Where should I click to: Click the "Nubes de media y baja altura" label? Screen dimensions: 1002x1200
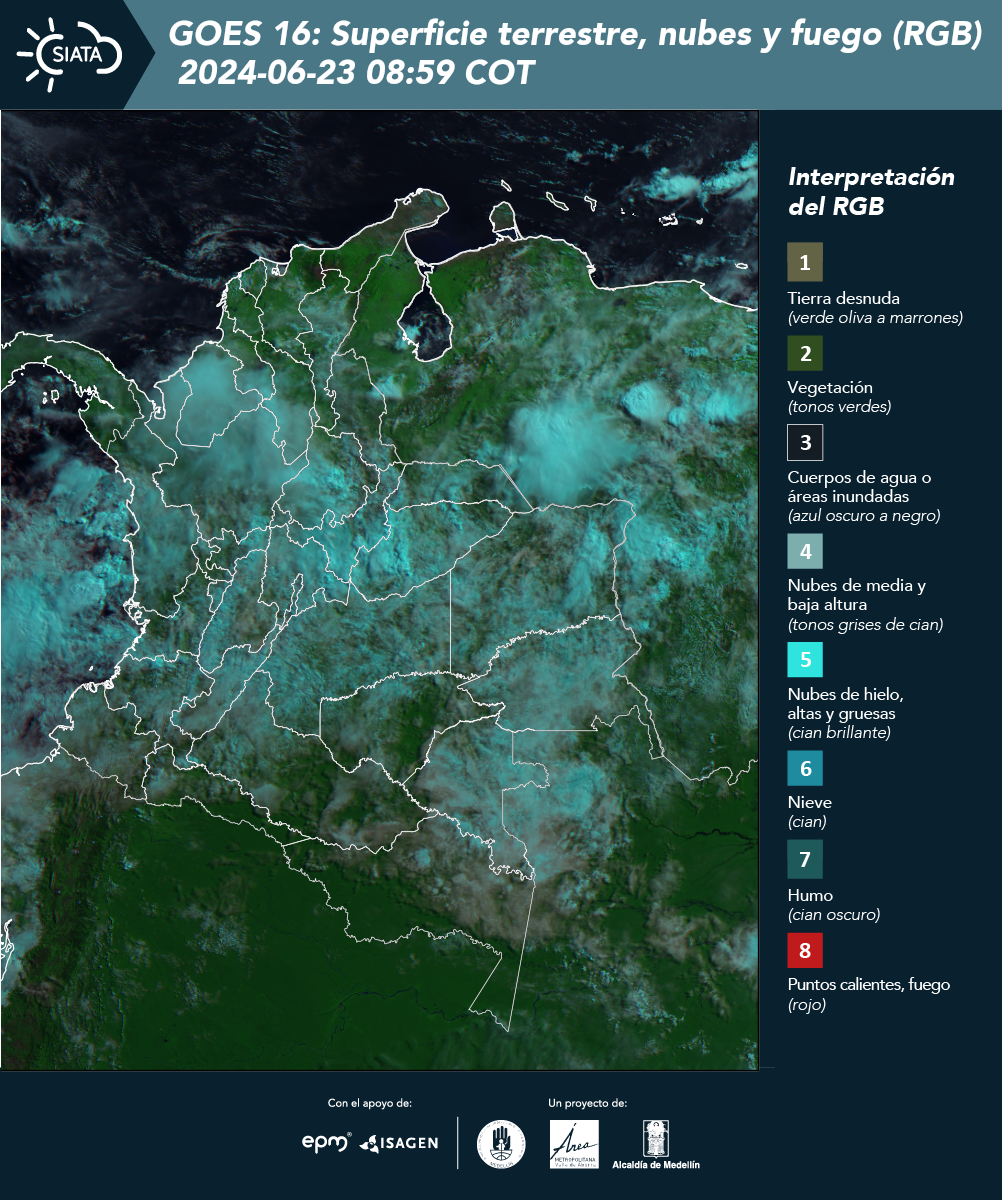857,595
